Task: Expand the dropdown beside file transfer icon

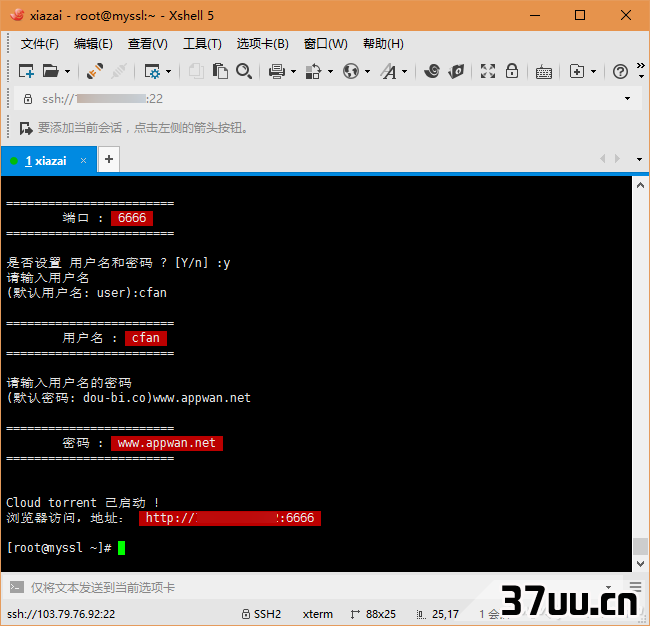Action: pos(594,72)
